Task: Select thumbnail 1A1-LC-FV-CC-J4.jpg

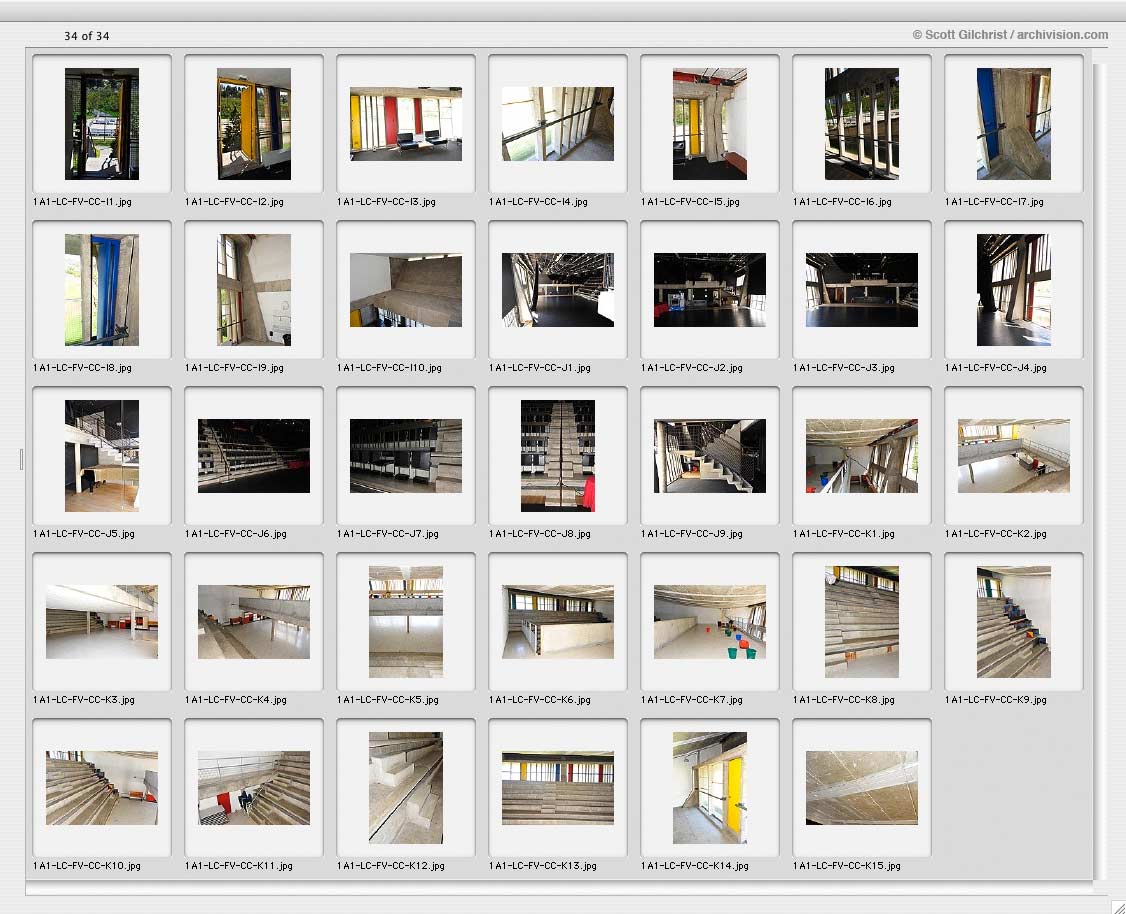Action: (x=1014, y=290)
